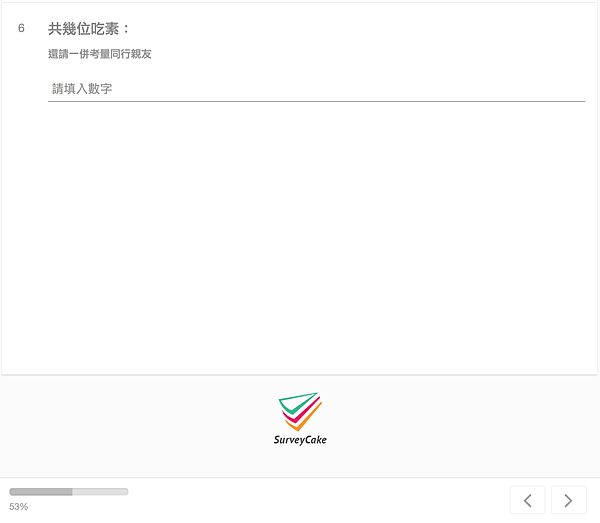Click unfilled portion of progress bar
The width and height of the screenshot is (600, 523).
pyautogui.click(x=100, y=492)
